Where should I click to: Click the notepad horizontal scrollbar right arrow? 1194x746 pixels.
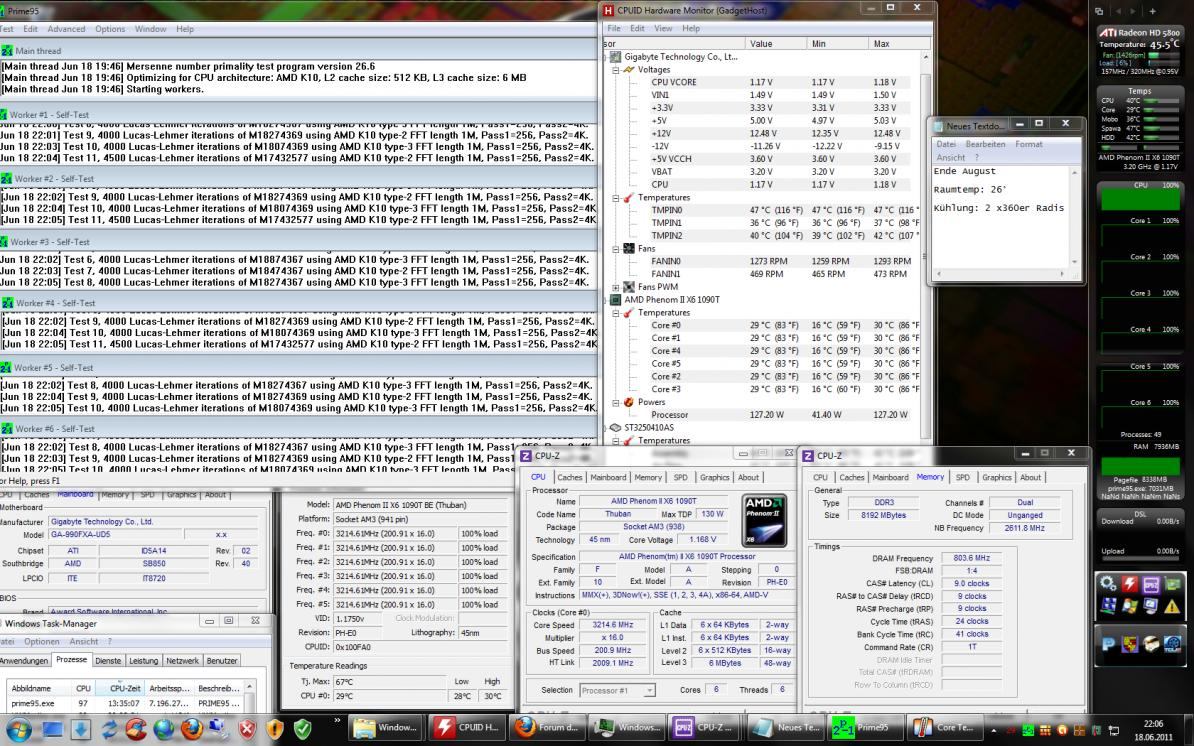tap(1062, 274)
